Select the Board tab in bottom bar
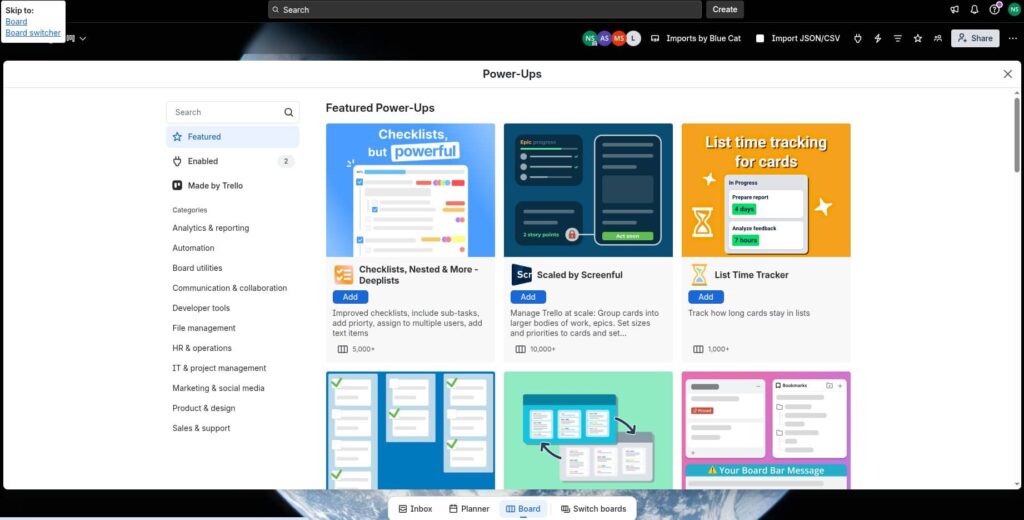Screen dimensions: 1024x520 (523, 509)
